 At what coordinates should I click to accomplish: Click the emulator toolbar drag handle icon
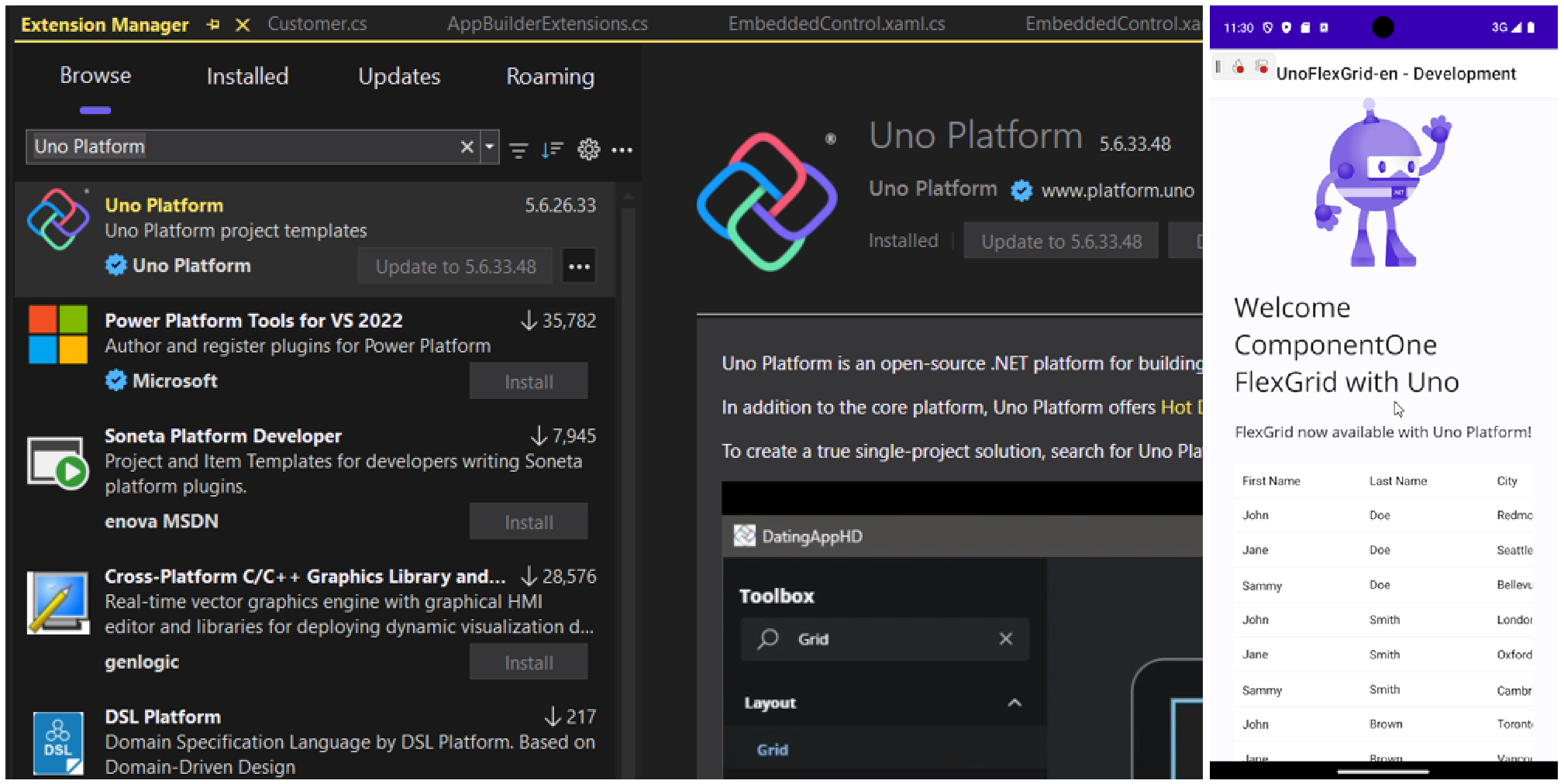(1218, 67)
